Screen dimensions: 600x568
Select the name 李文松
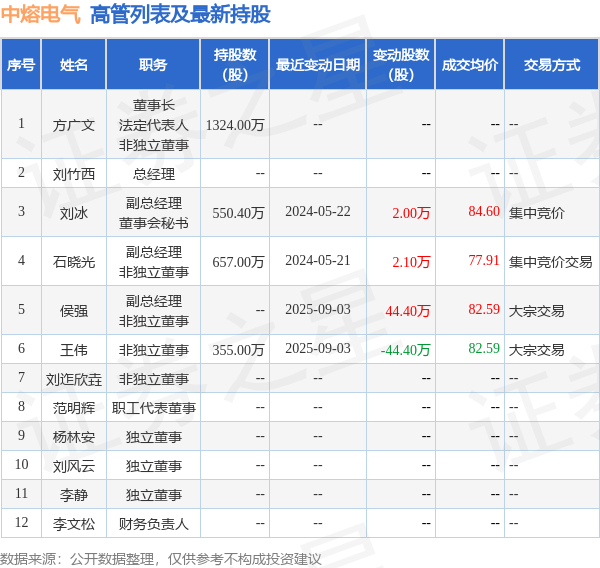click(x=73, y=524)
